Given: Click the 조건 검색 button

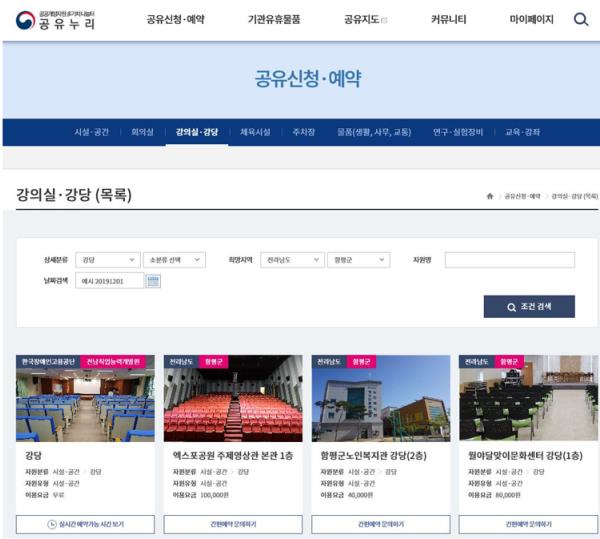Looking at the screenshot, I should pos(529,306).
